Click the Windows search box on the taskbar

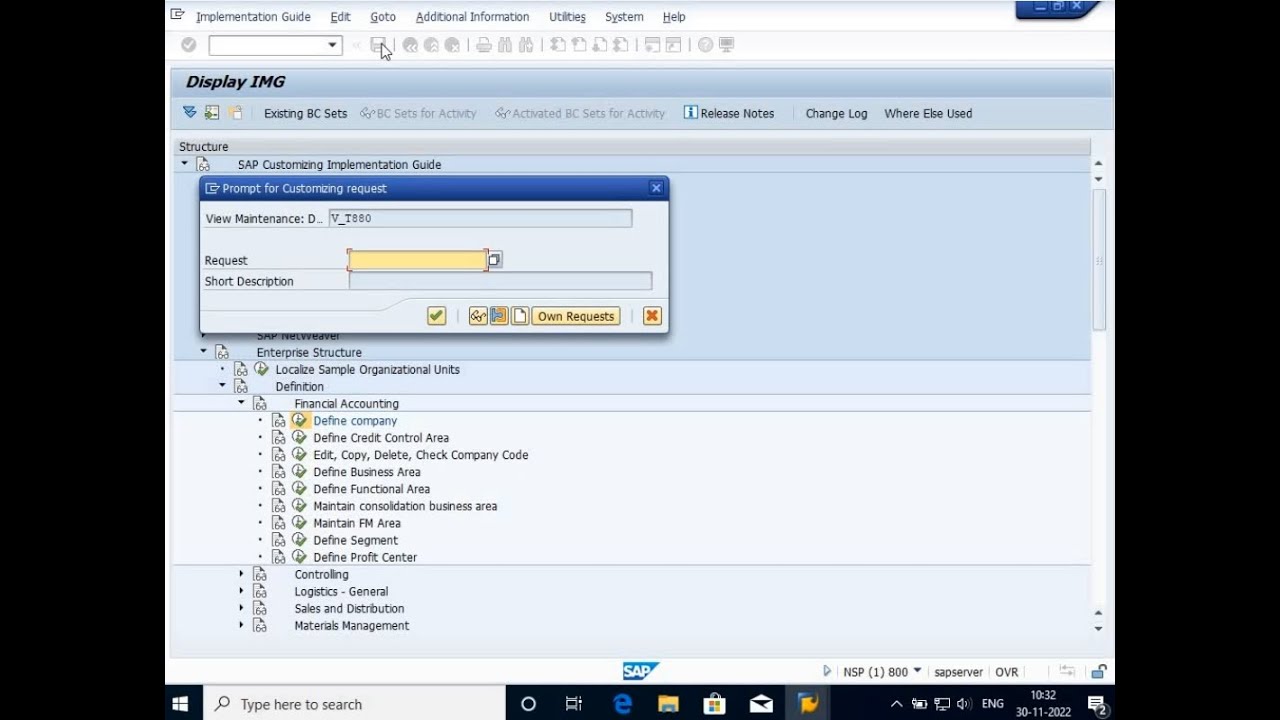[x=354, y=704]
